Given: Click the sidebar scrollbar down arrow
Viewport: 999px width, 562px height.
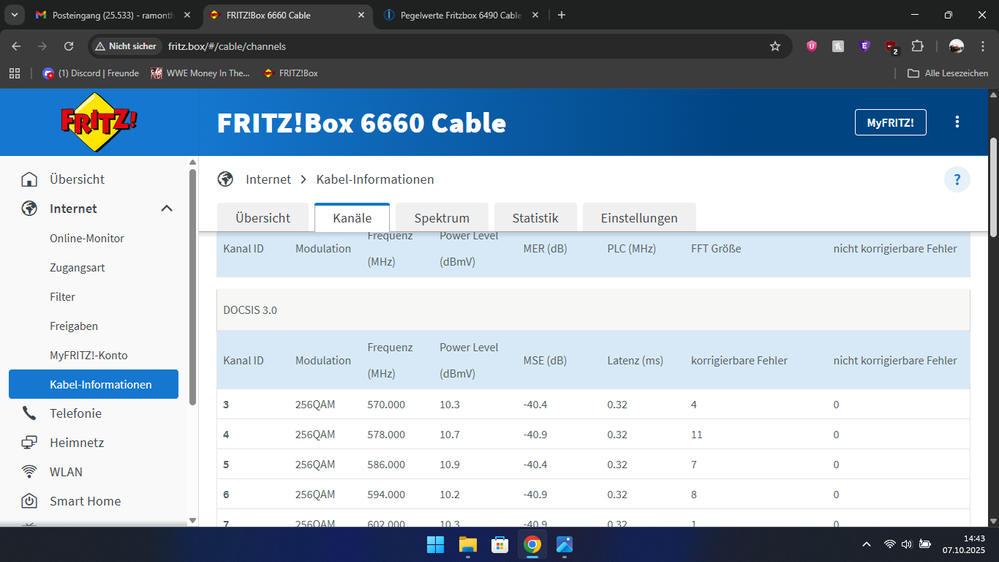Looking at the screenshot, I should (x=192, y=521).
